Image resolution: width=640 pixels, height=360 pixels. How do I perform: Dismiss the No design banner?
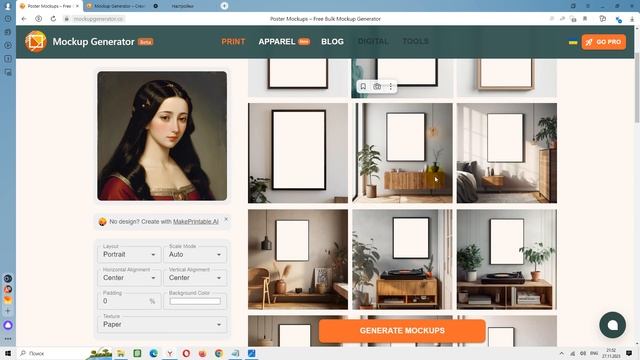[x=226, y=219]
